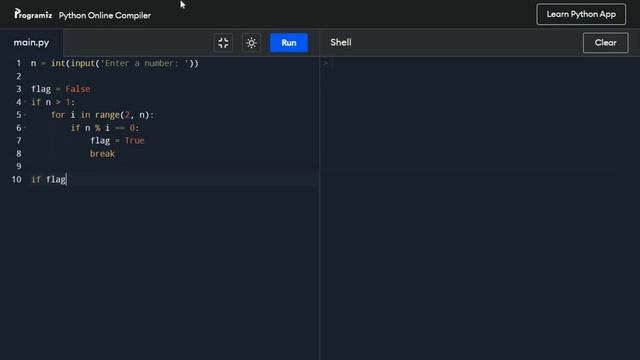Toggle fullscreen editor icon

point(223,43)
